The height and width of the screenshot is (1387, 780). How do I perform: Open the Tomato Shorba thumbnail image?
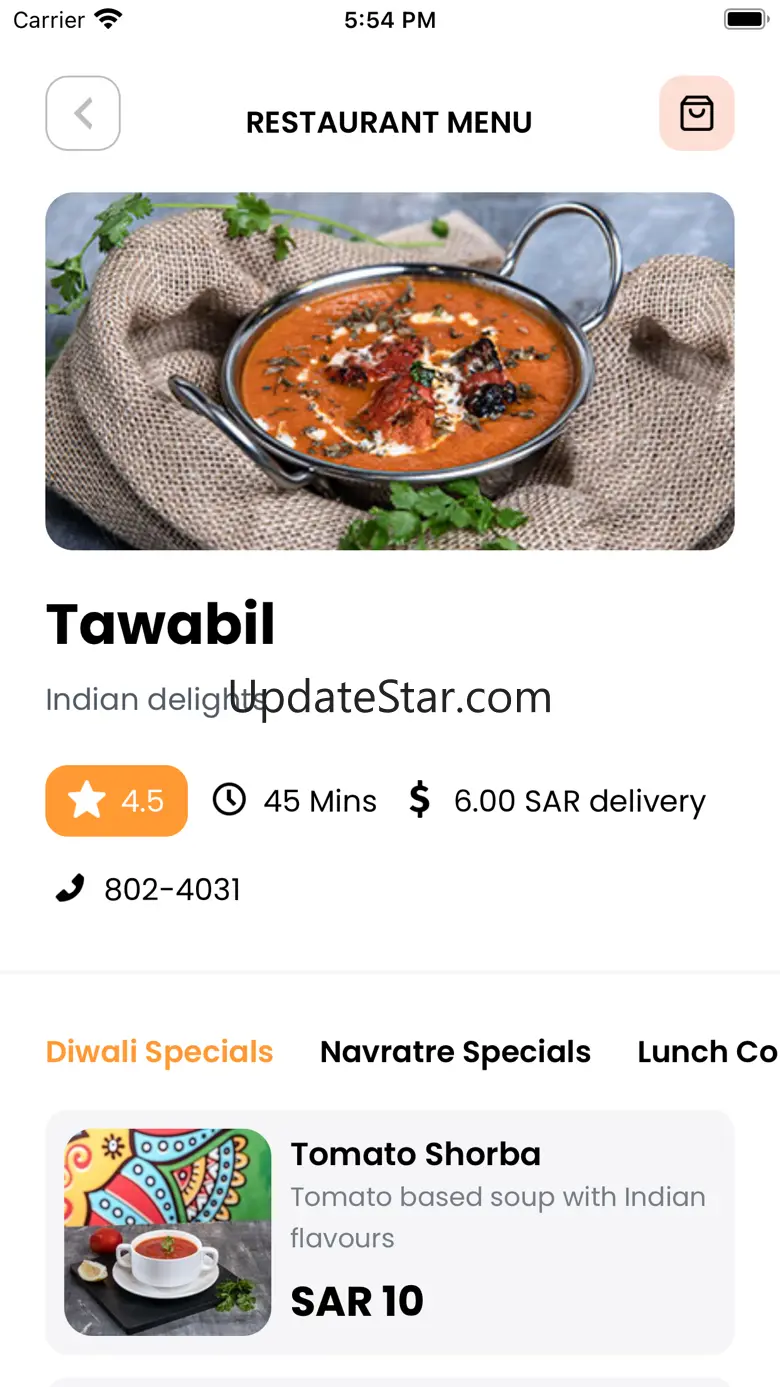click(168, 1232)
